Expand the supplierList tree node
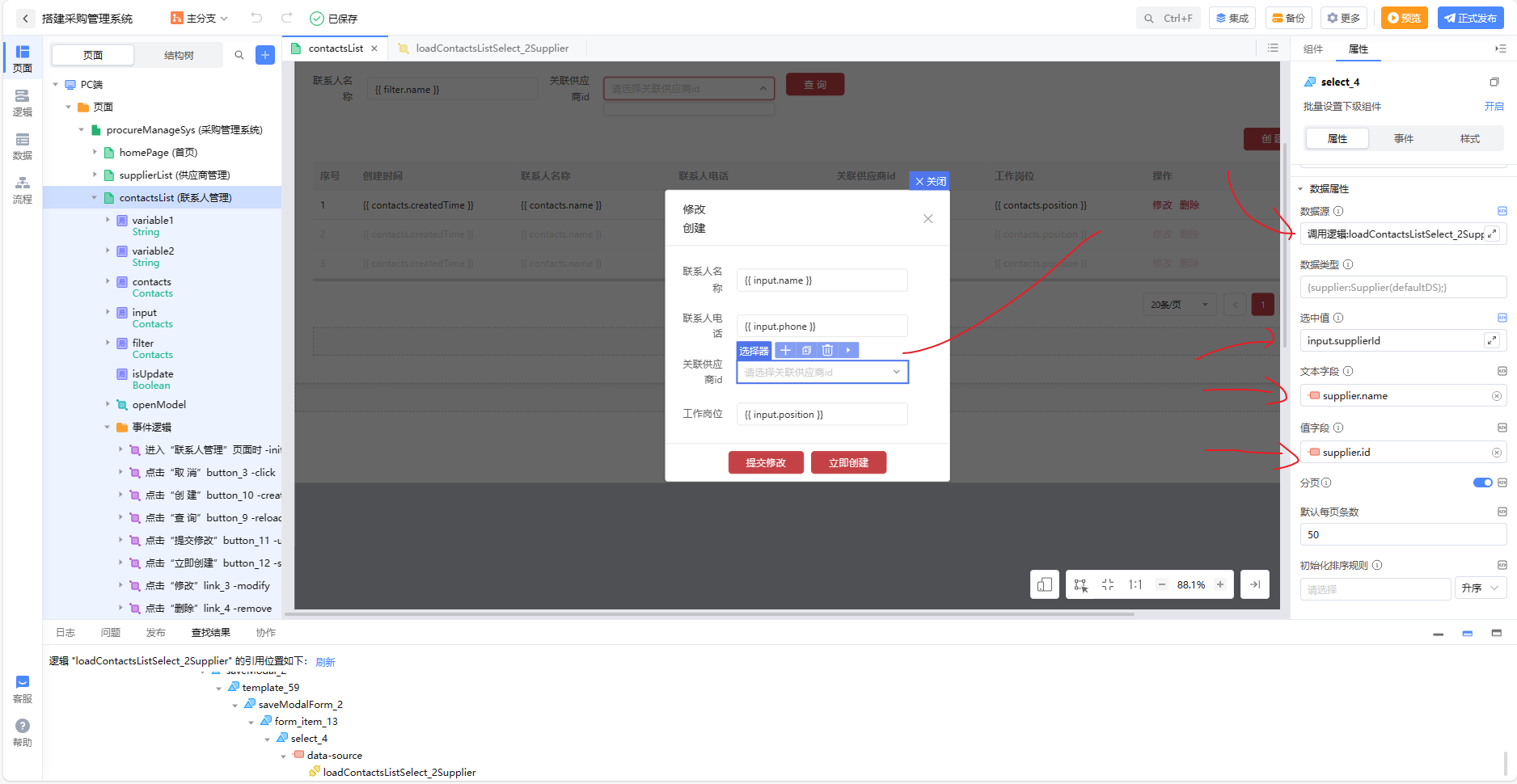Screen dimensions: 1517x784 coord(94,175)
